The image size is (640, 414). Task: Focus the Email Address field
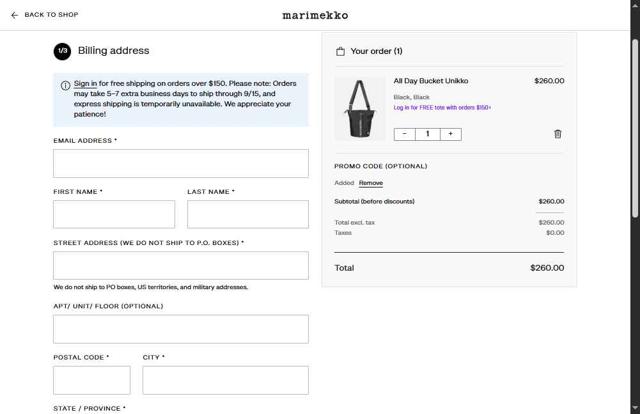181,163
